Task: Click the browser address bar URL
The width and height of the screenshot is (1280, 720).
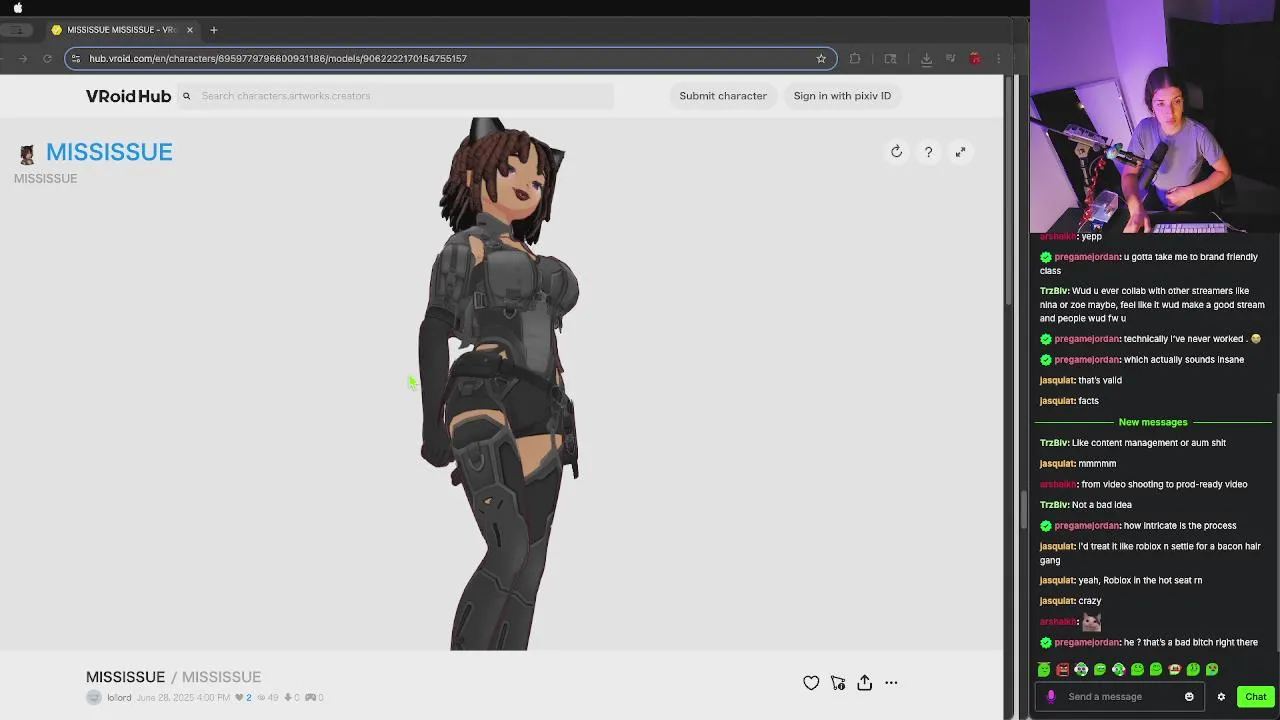Action: [x=278, y=58]
